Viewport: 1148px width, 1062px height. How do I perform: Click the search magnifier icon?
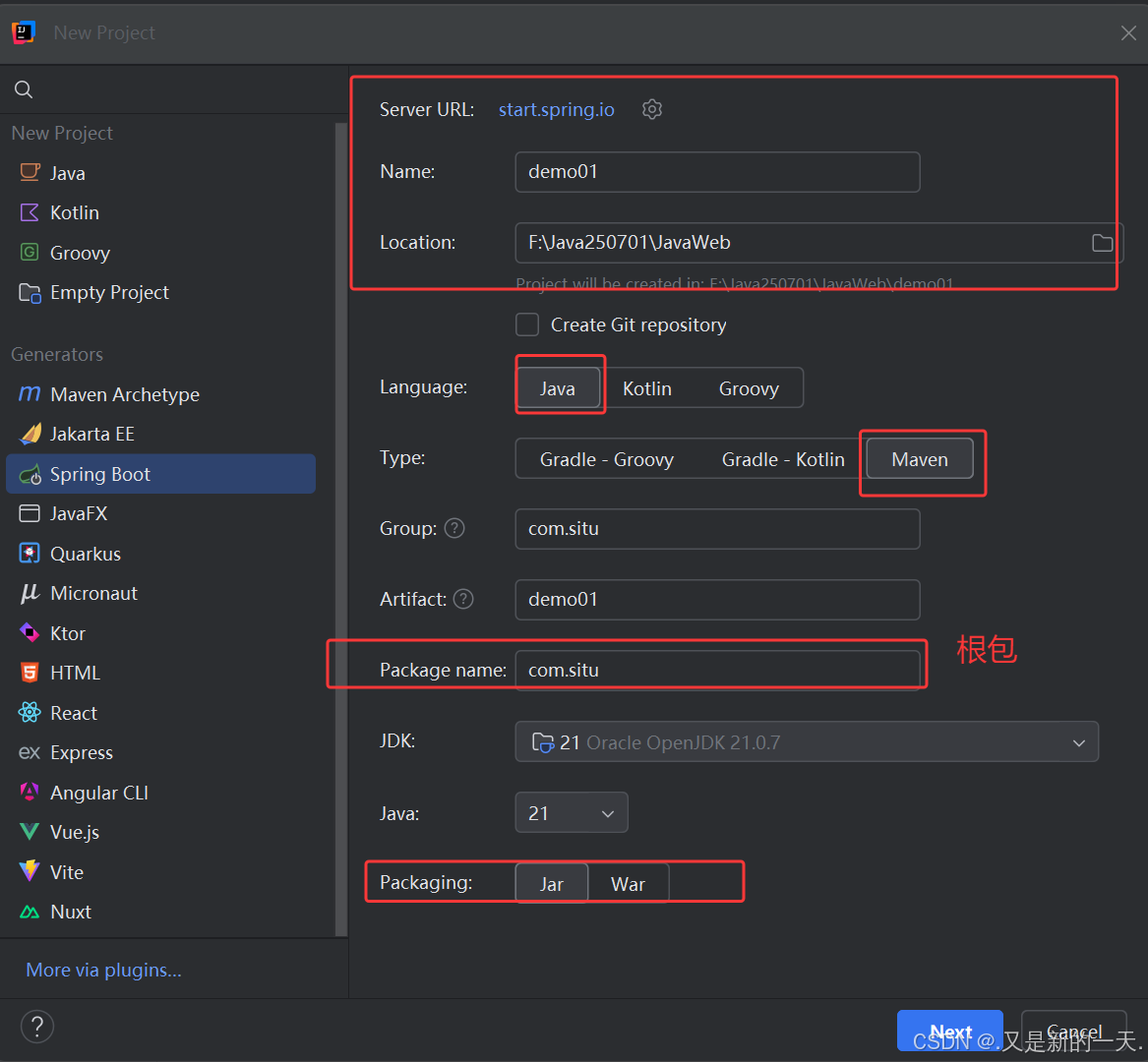24,89
